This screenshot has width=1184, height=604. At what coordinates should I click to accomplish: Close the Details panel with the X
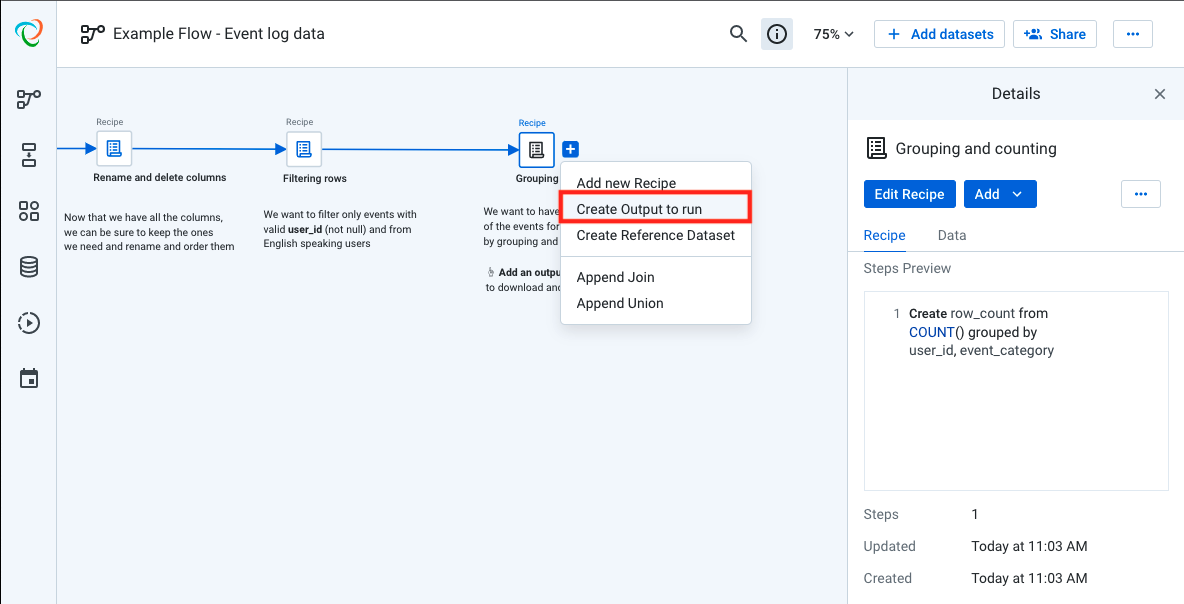tap(1160, 93)
